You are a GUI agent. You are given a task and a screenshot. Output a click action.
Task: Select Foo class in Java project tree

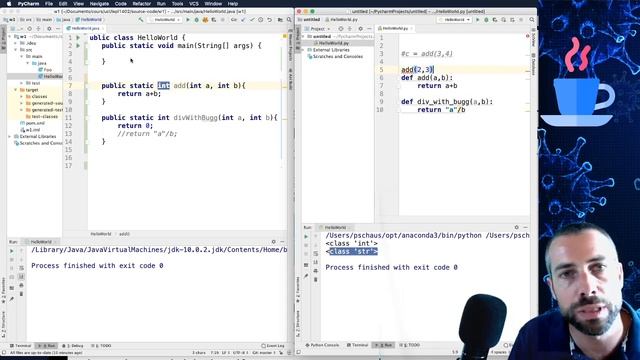(x=45, y=70)
